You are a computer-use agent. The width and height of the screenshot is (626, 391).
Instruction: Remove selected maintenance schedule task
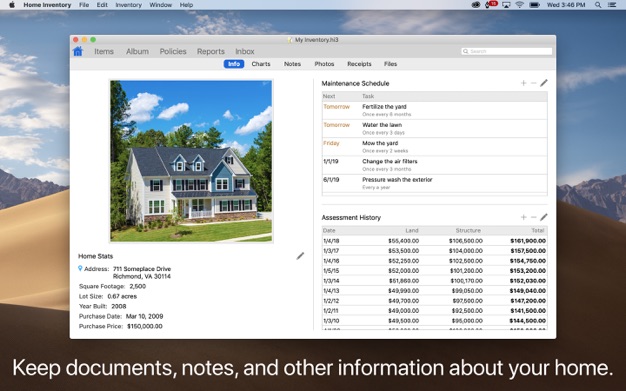pos(533,83)
